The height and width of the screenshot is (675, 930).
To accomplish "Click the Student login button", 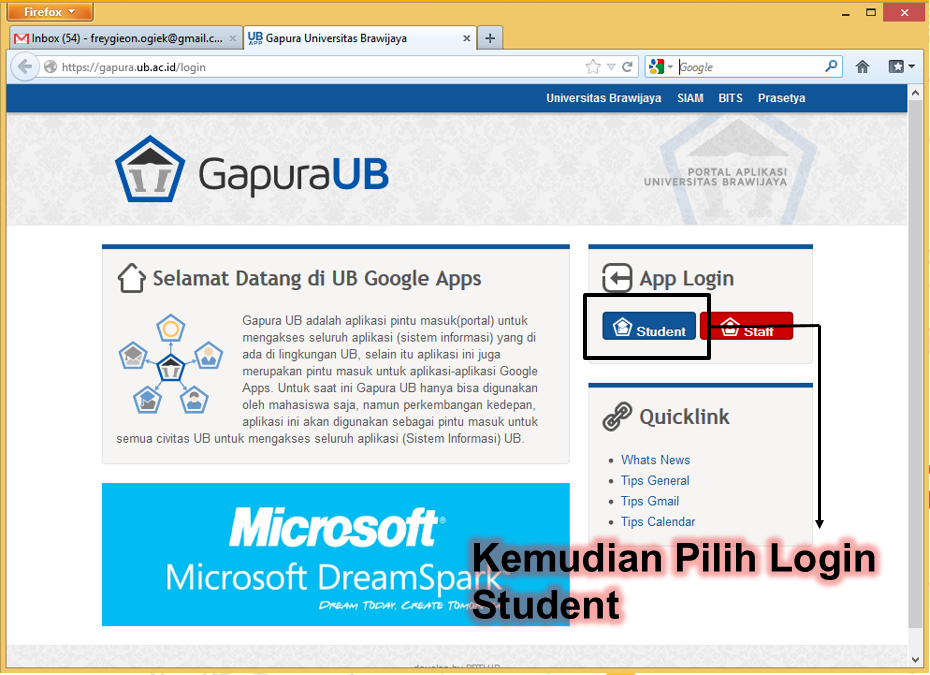I will (x=649, y=326).
